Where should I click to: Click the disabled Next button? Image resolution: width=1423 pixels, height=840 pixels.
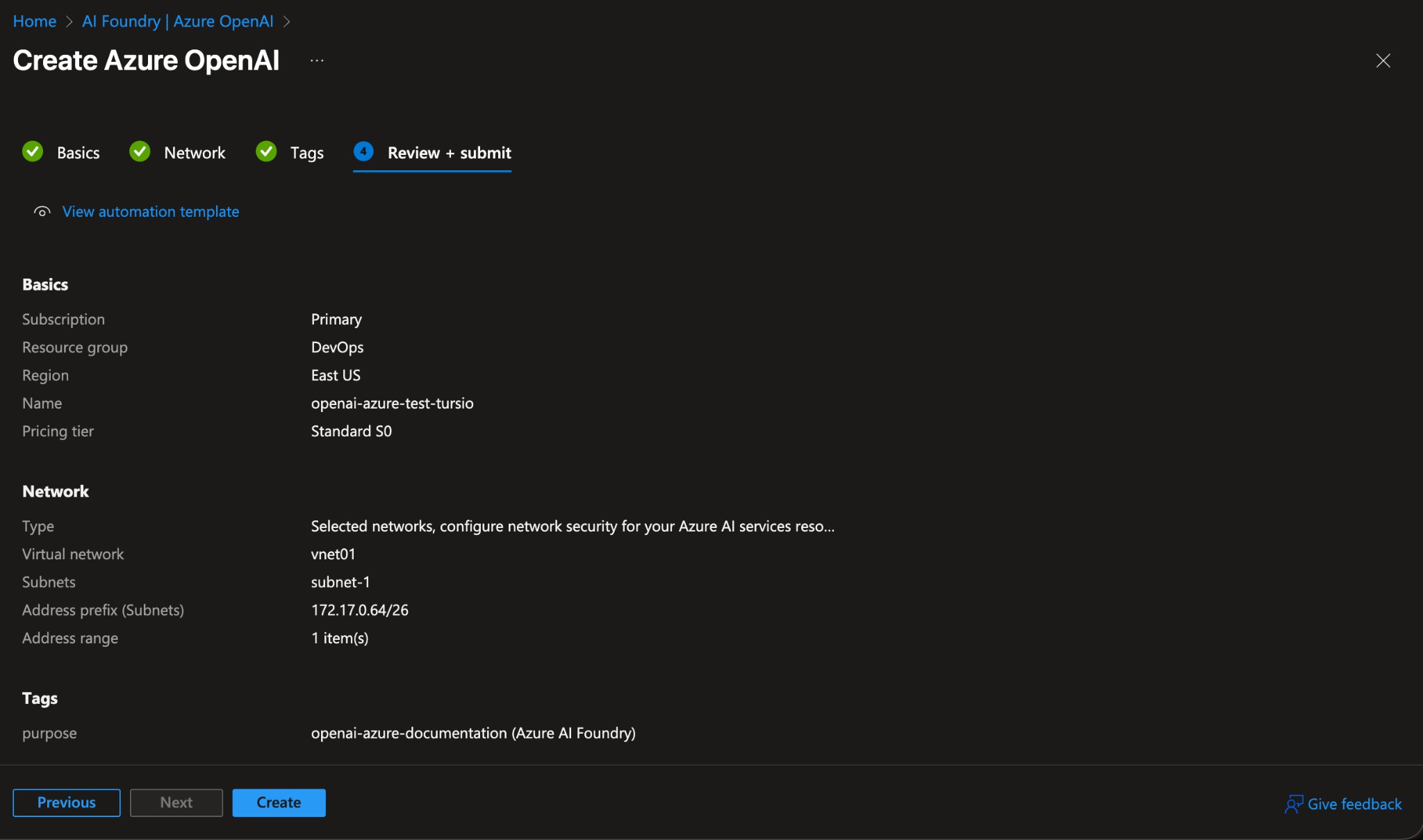(x=176, y=802)
